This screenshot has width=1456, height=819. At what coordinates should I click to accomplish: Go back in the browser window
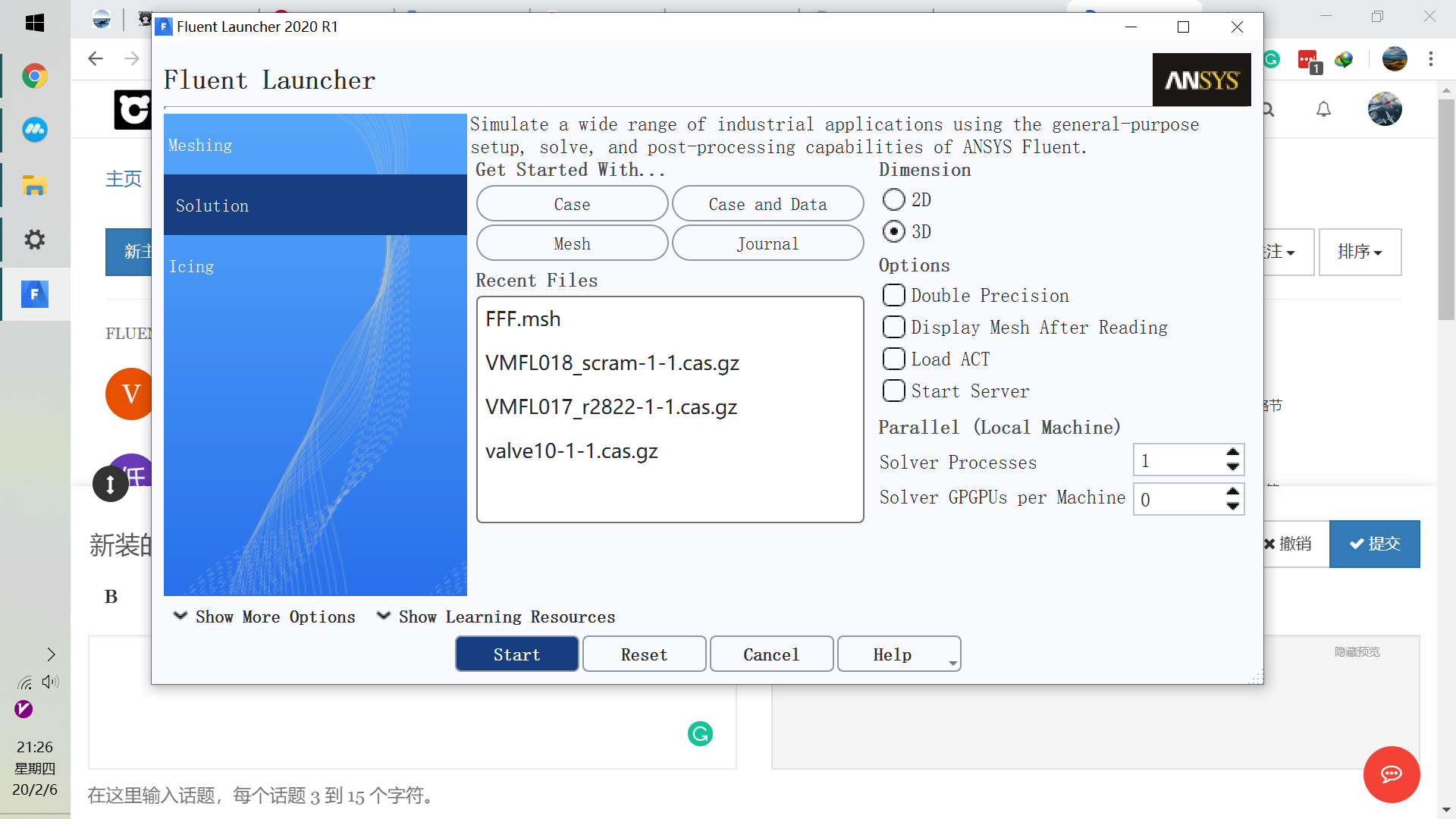coord(96,58)
